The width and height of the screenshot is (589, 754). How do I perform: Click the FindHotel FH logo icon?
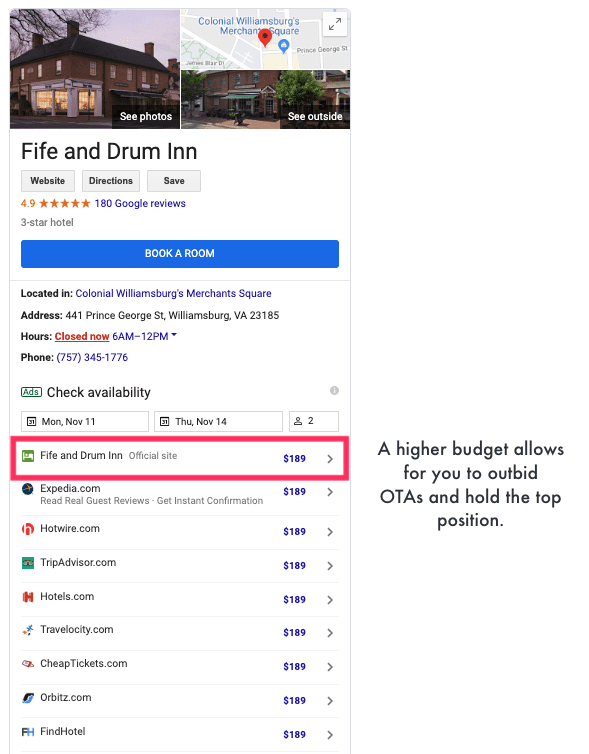click(x=28, y=732)
